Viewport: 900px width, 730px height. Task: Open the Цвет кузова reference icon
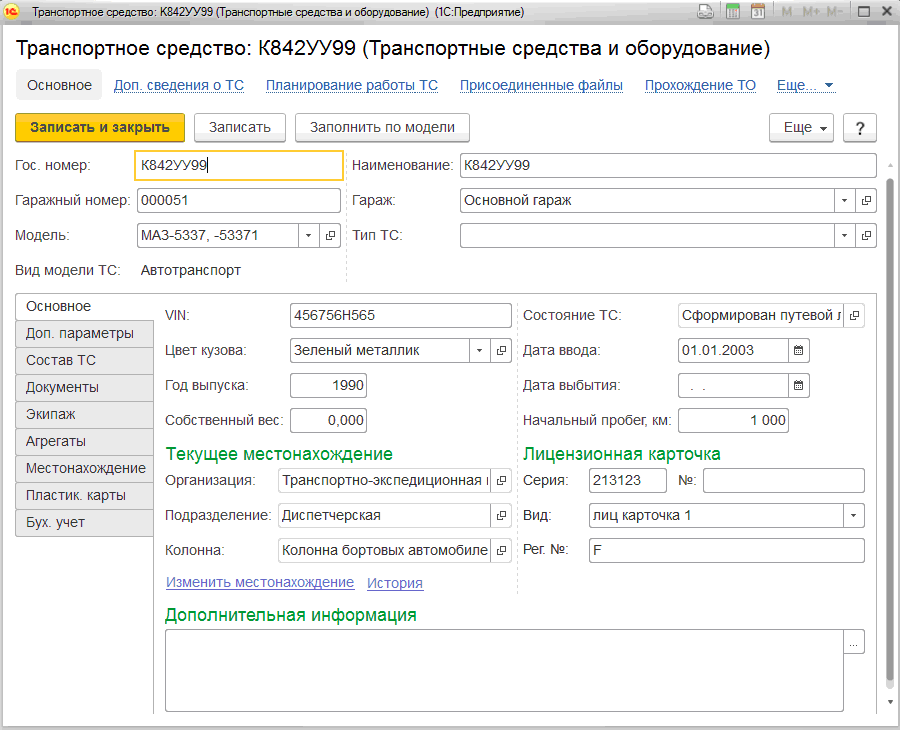[500, 350]
